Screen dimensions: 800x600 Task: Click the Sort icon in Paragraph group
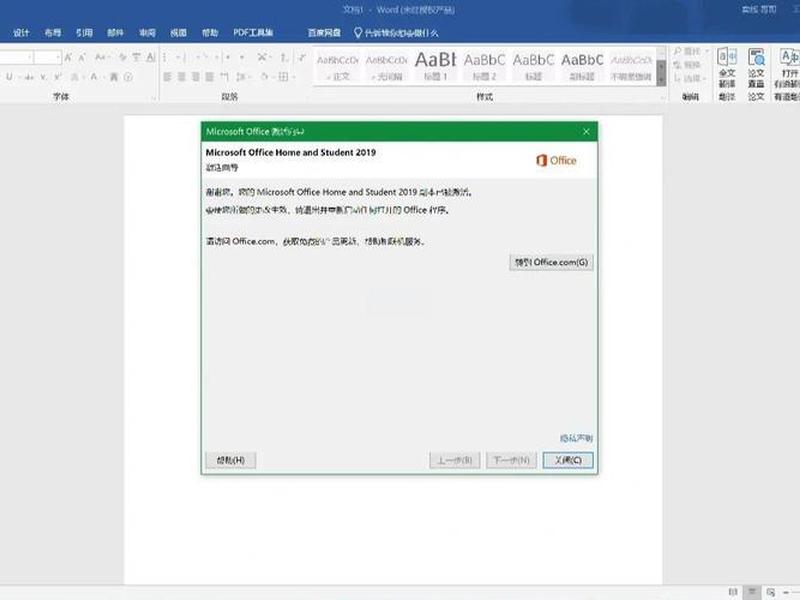click(x=284, y=57)
